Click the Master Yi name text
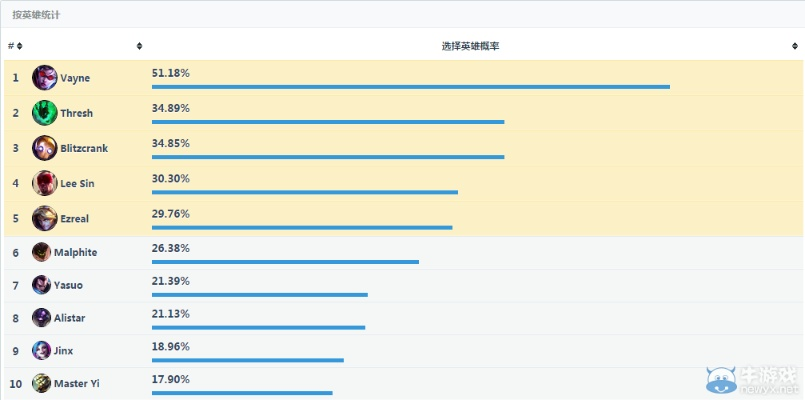The width and height of the screenshot is (805, 400). (77, 383)
